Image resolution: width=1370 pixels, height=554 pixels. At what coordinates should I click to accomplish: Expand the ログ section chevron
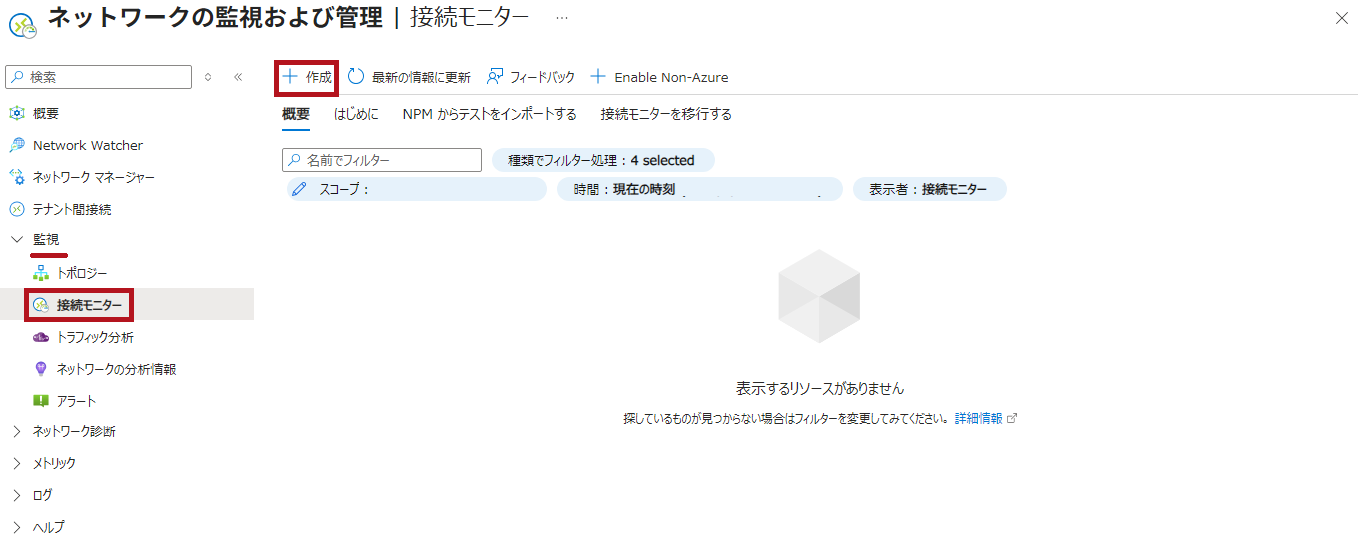(x=16, y=495)
